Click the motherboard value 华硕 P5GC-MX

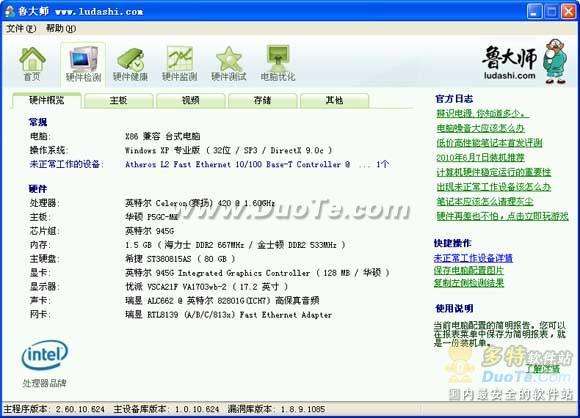click(152, 217)
